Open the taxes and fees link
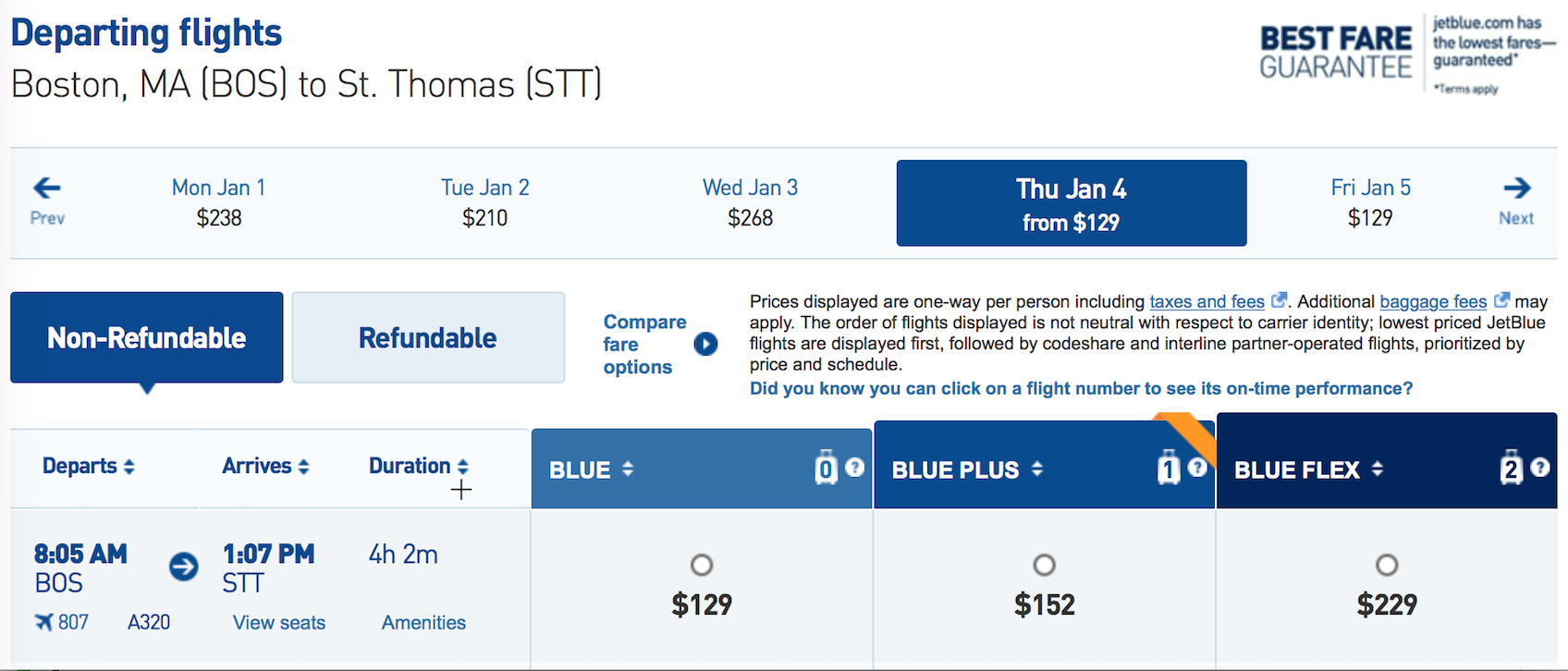This screenshot has width=1568, height=671. tap(1207, 302)
